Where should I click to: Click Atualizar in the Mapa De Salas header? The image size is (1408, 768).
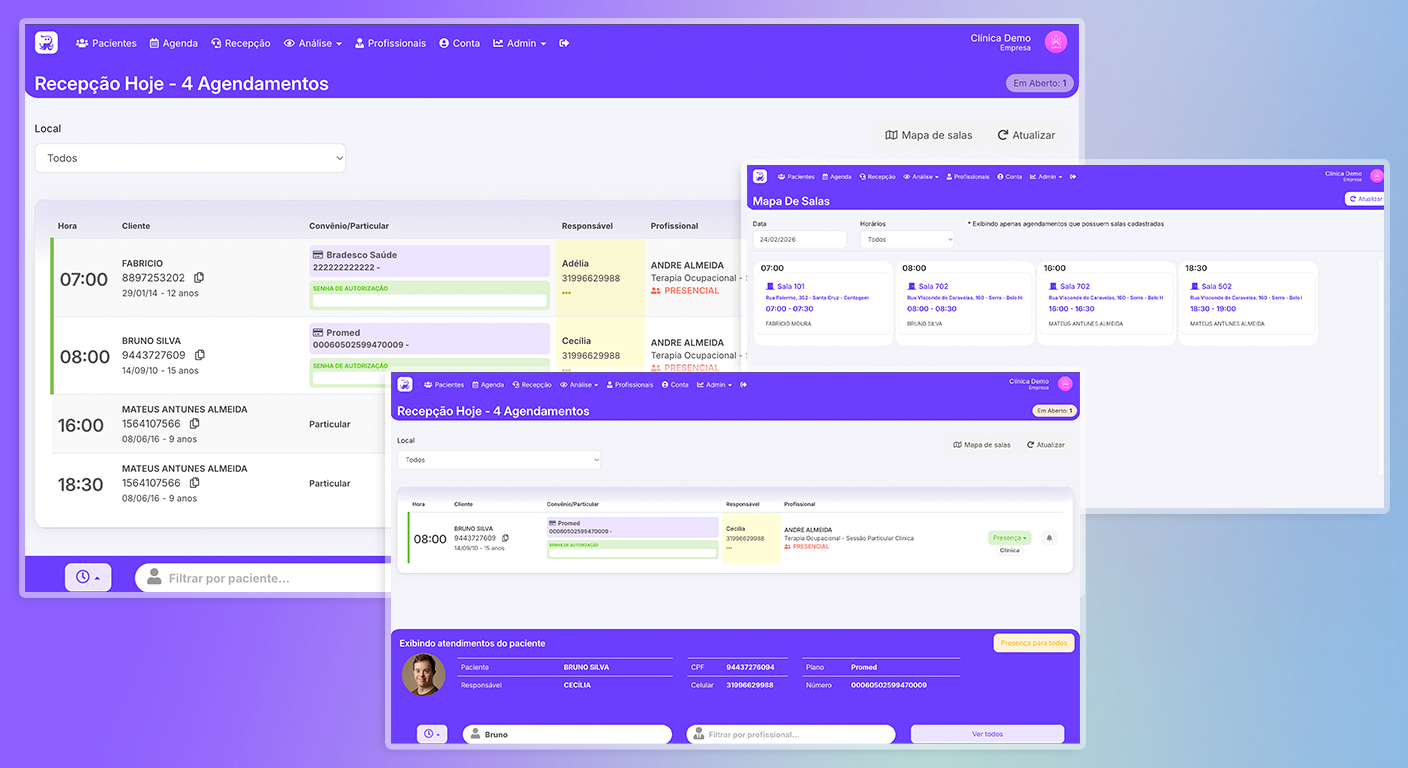coord(1365,199)
